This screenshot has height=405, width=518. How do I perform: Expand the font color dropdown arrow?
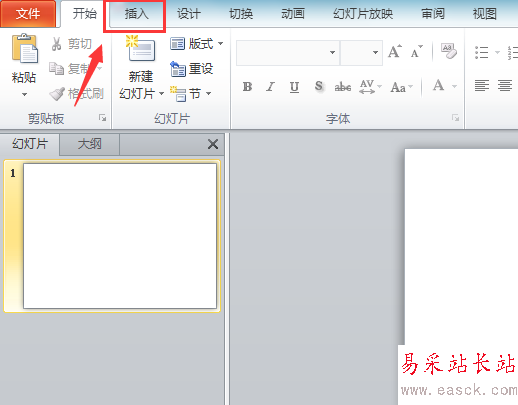coord(454,86)
